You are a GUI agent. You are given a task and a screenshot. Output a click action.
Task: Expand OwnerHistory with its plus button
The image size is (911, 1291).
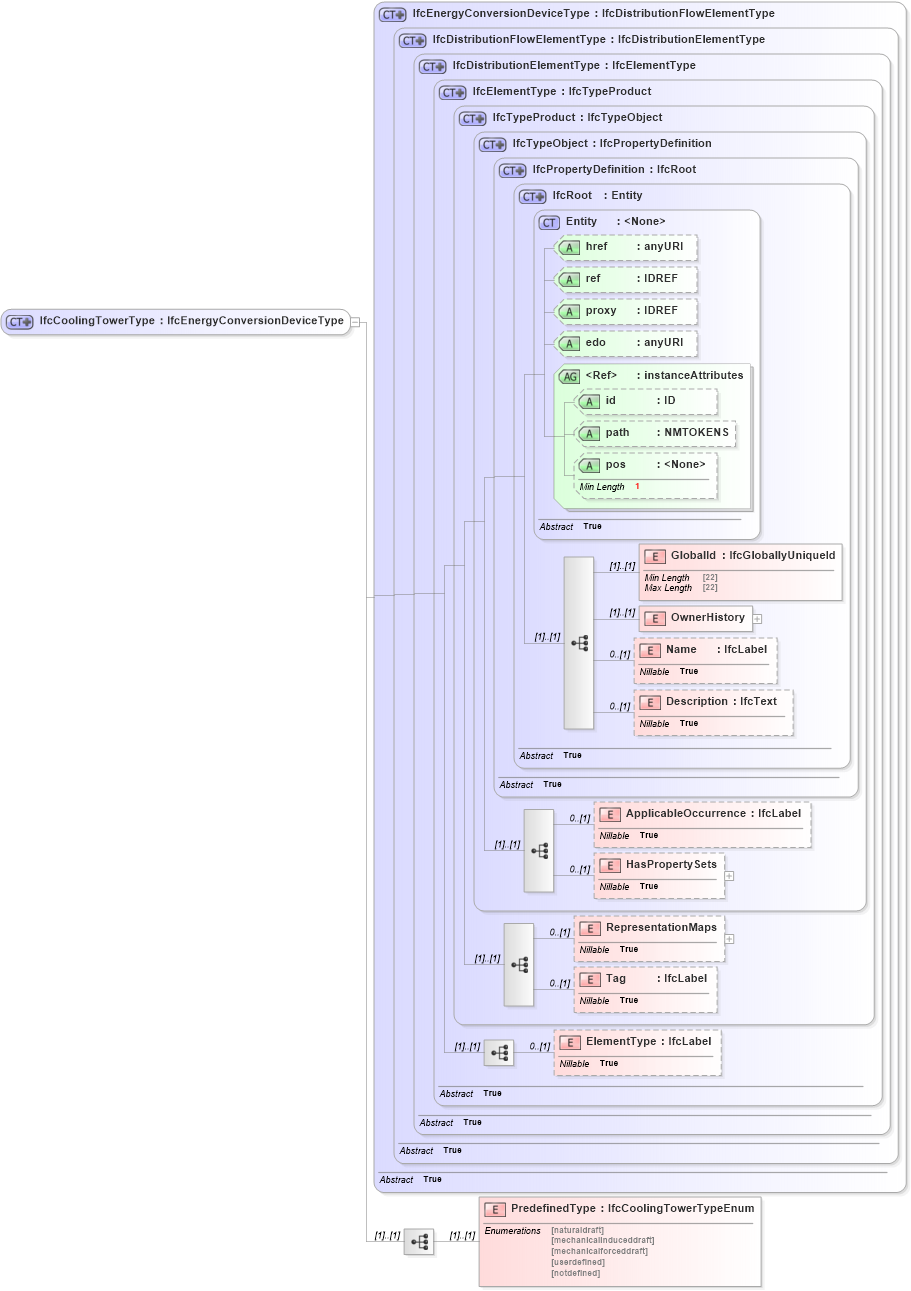[757, 619]
